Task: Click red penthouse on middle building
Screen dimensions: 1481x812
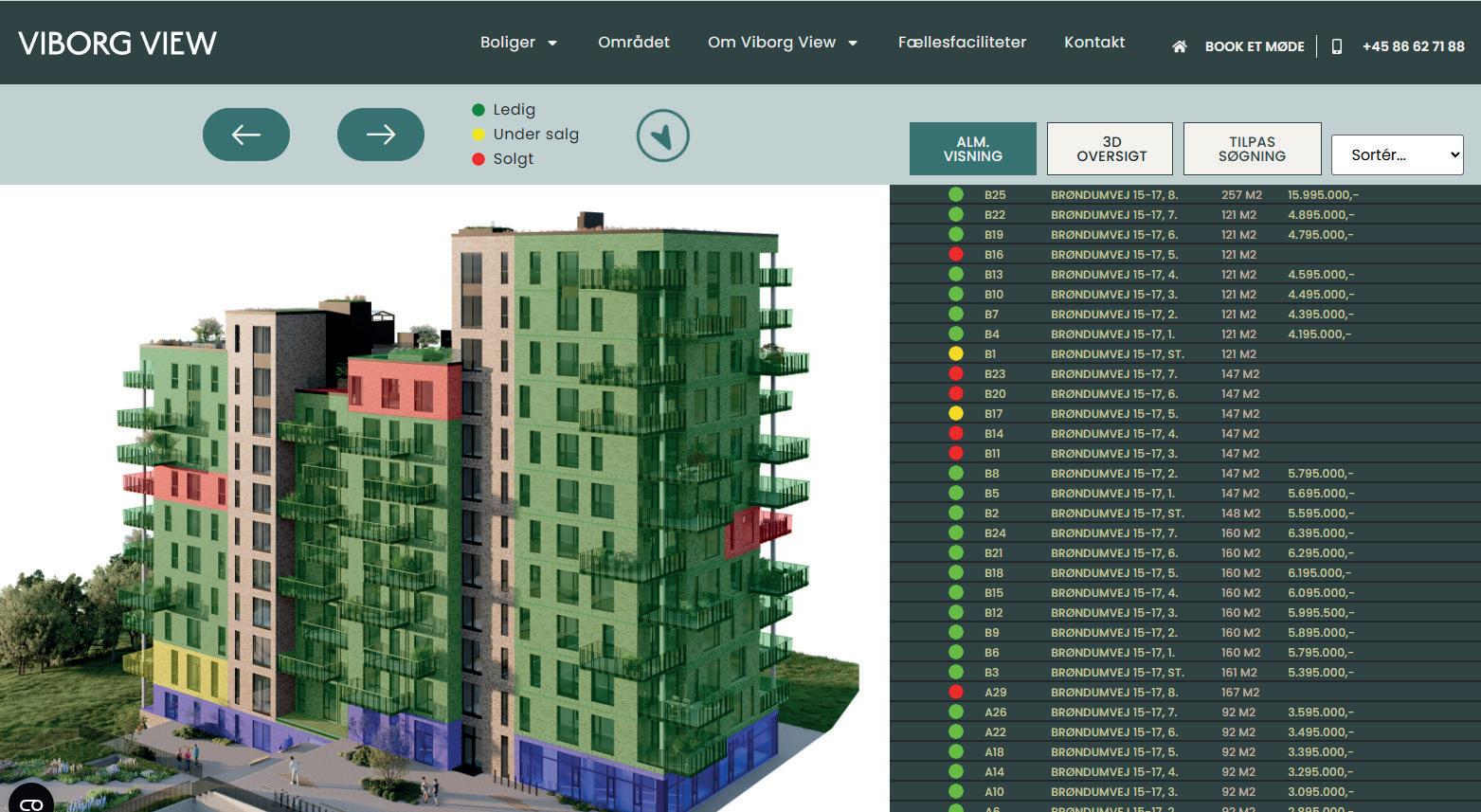Action: [x=404, y=387]
